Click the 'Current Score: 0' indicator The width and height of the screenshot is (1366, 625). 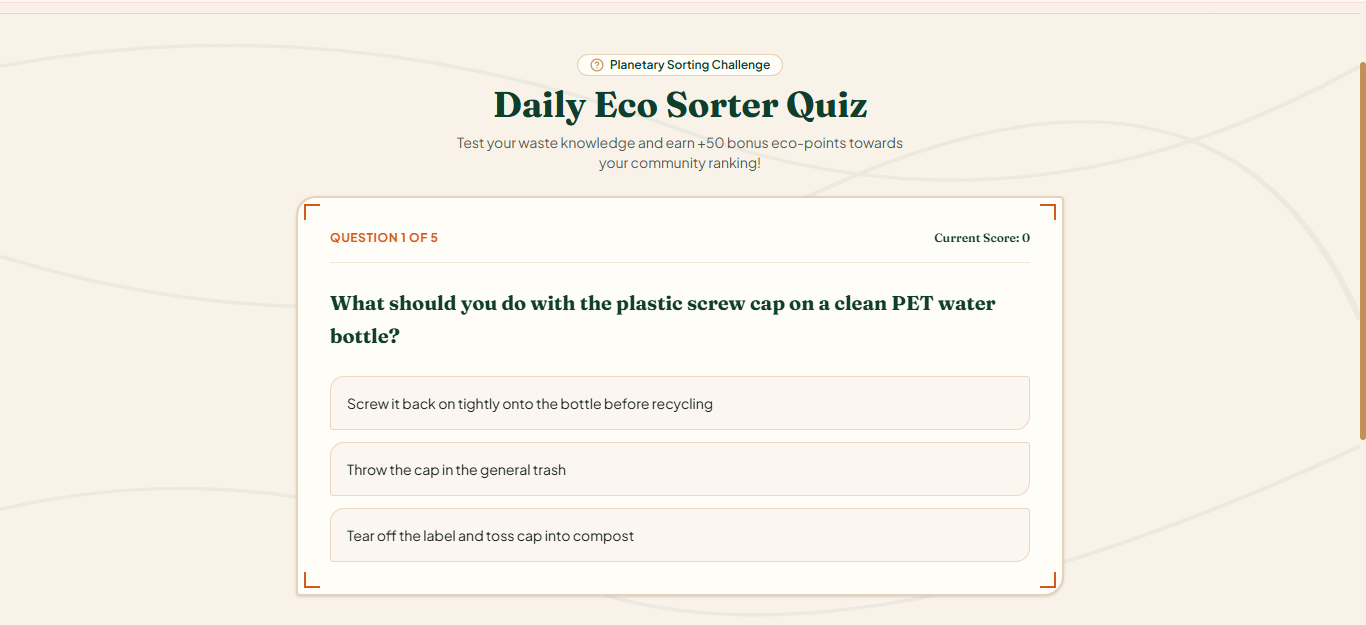pos(982,238)
